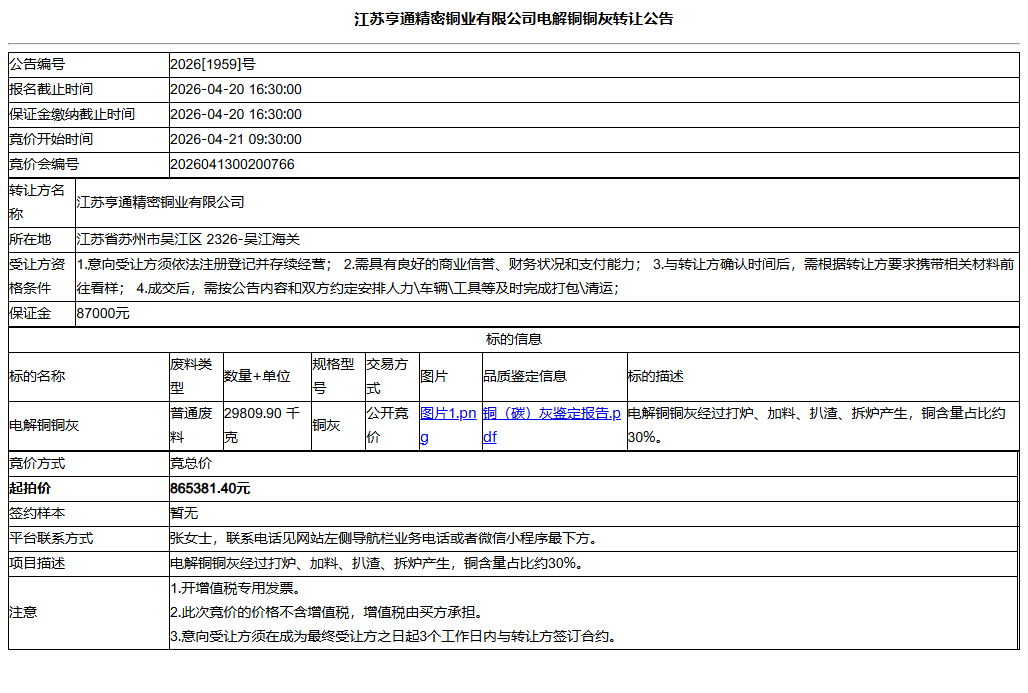Click the 竞总价 bidding method value

pyautogui.click(x=191, y=464)
